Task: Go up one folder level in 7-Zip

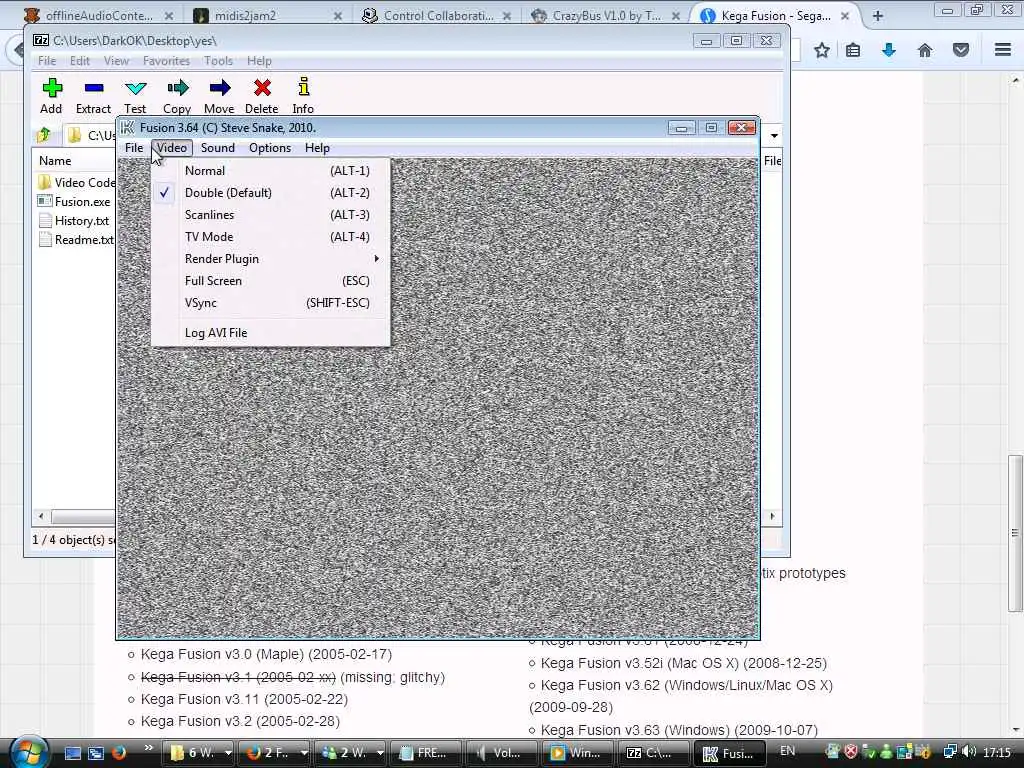Action: (x=44, y=135)
